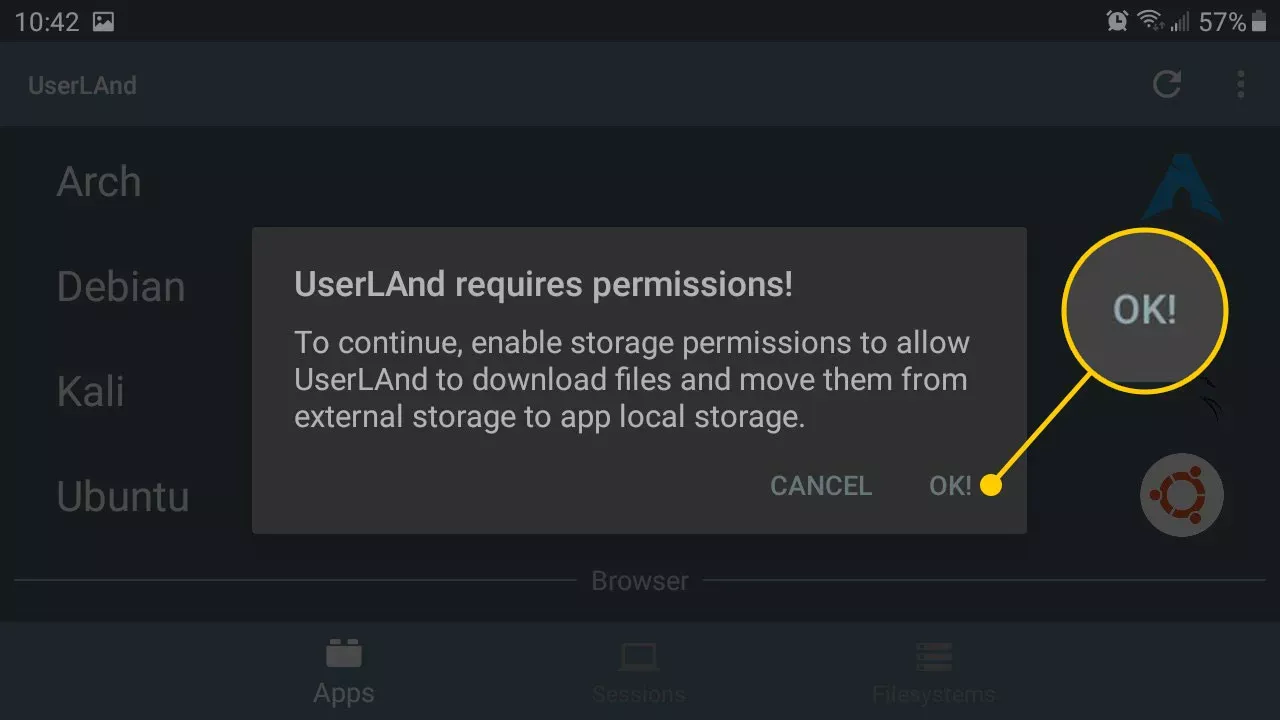Switch to the Filesystems tab
Screen dimensions: 1280x720
point(933,672)
